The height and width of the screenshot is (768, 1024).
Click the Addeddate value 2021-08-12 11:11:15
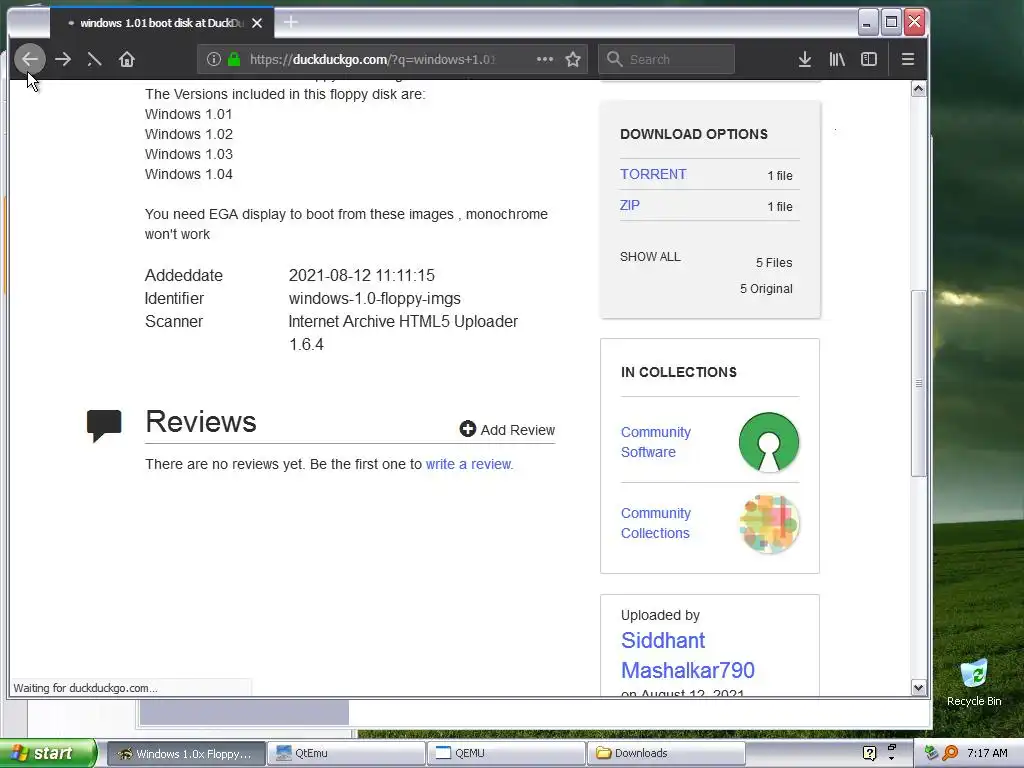click(362, 275)
